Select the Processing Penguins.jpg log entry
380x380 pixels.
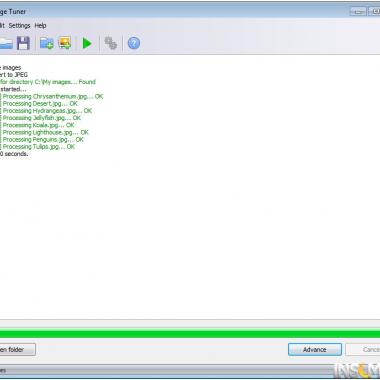(42, 140)
